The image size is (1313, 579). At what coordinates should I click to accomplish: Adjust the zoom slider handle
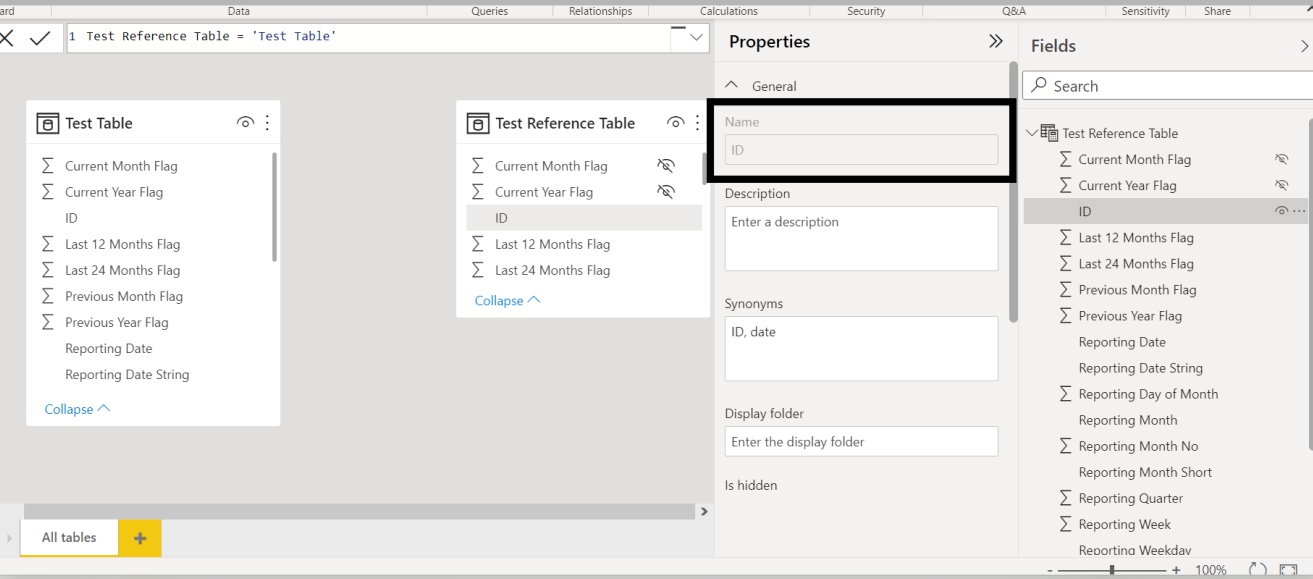(x=1112, y=570)
